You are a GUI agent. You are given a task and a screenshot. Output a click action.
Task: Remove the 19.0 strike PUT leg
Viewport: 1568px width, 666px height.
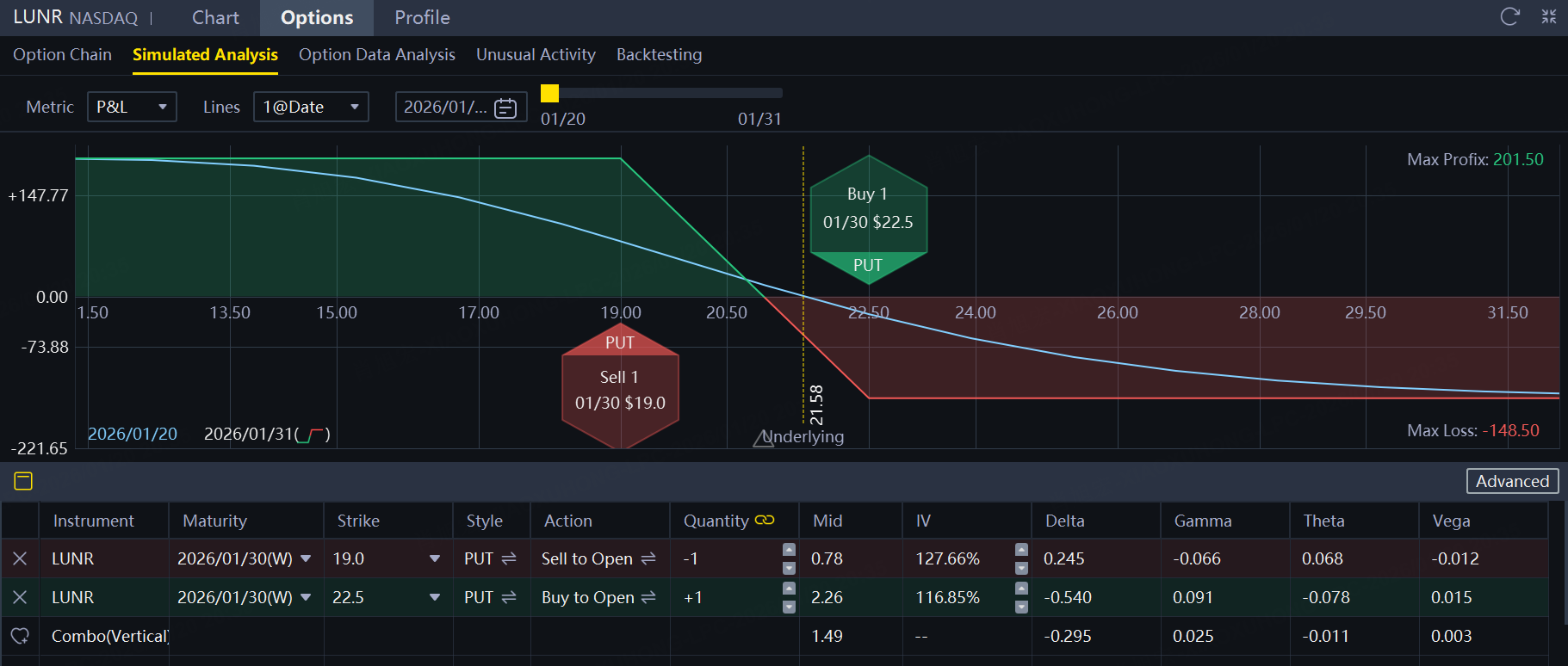(x=20, y=559)
